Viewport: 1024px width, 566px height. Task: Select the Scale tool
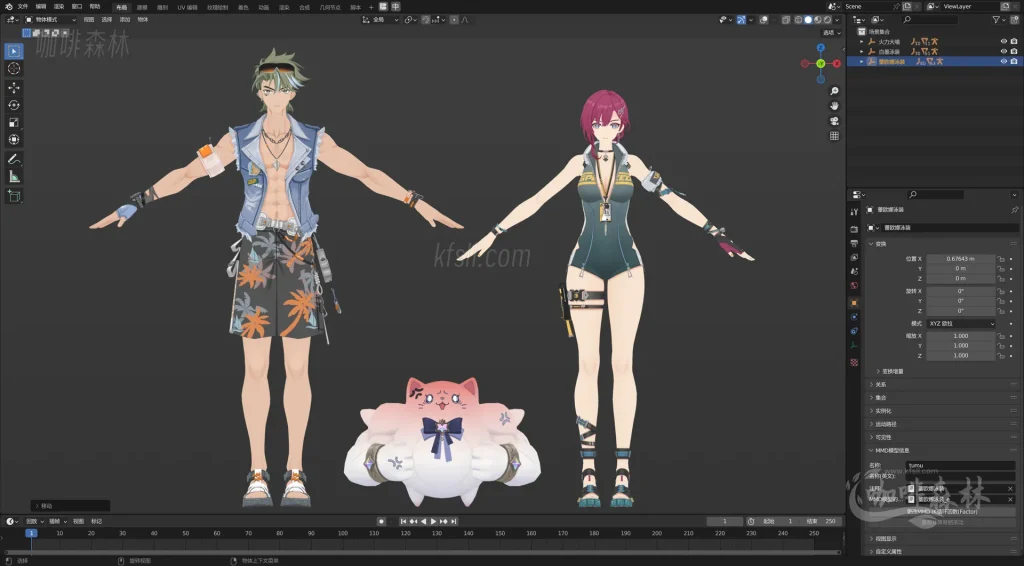(x=14, y=122)
